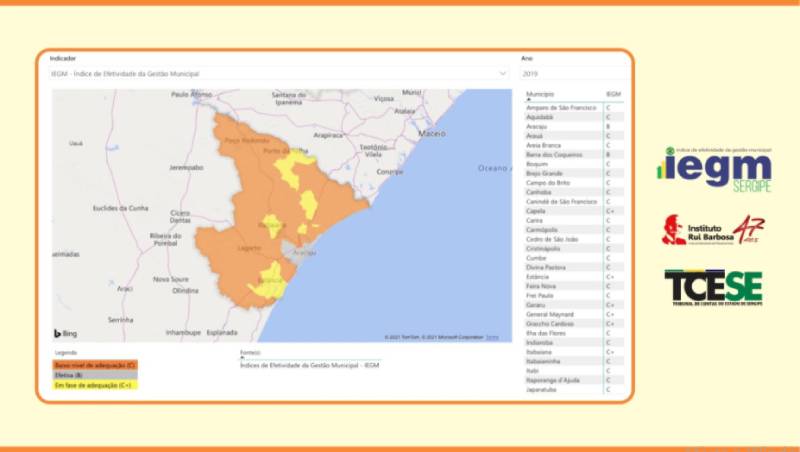
Task: Open the Terms link on the map
Action: click(492, 337)
